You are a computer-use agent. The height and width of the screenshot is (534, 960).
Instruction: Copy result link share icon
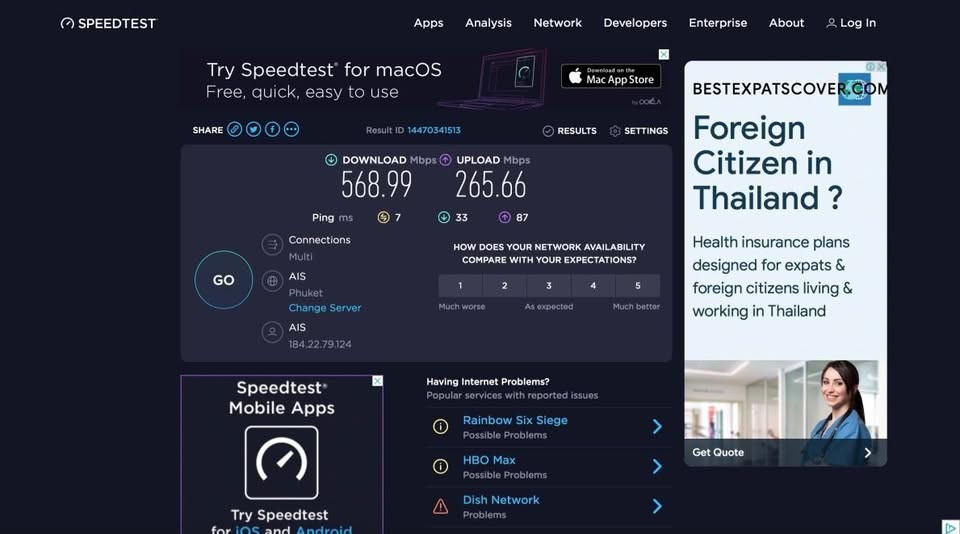(x=234, y=129)
